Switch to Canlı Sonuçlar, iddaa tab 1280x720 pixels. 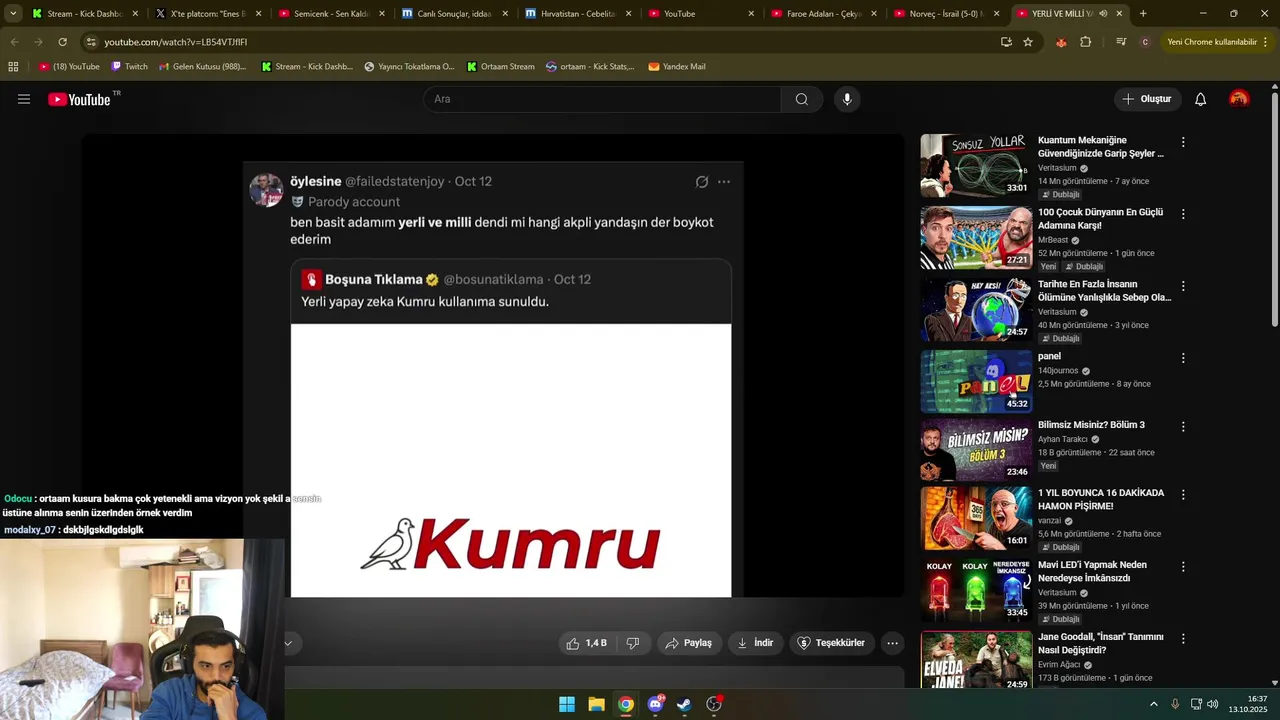[455, 14]
